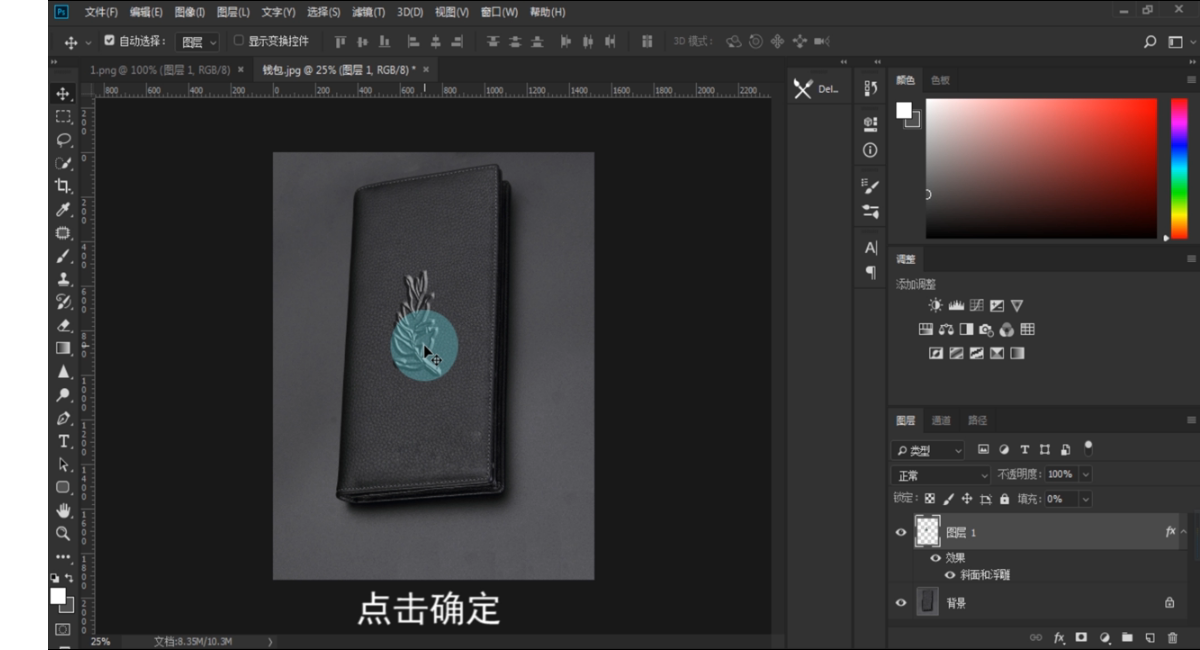Select the Eyedropper tool
The width and height of the screenshot is (1200, 650).
click(x=63, y=209)
